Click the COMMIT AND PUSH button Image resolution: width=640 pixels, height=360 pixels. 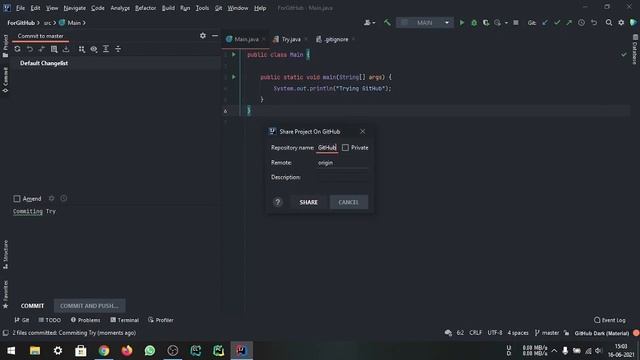[x=89, y=306]
